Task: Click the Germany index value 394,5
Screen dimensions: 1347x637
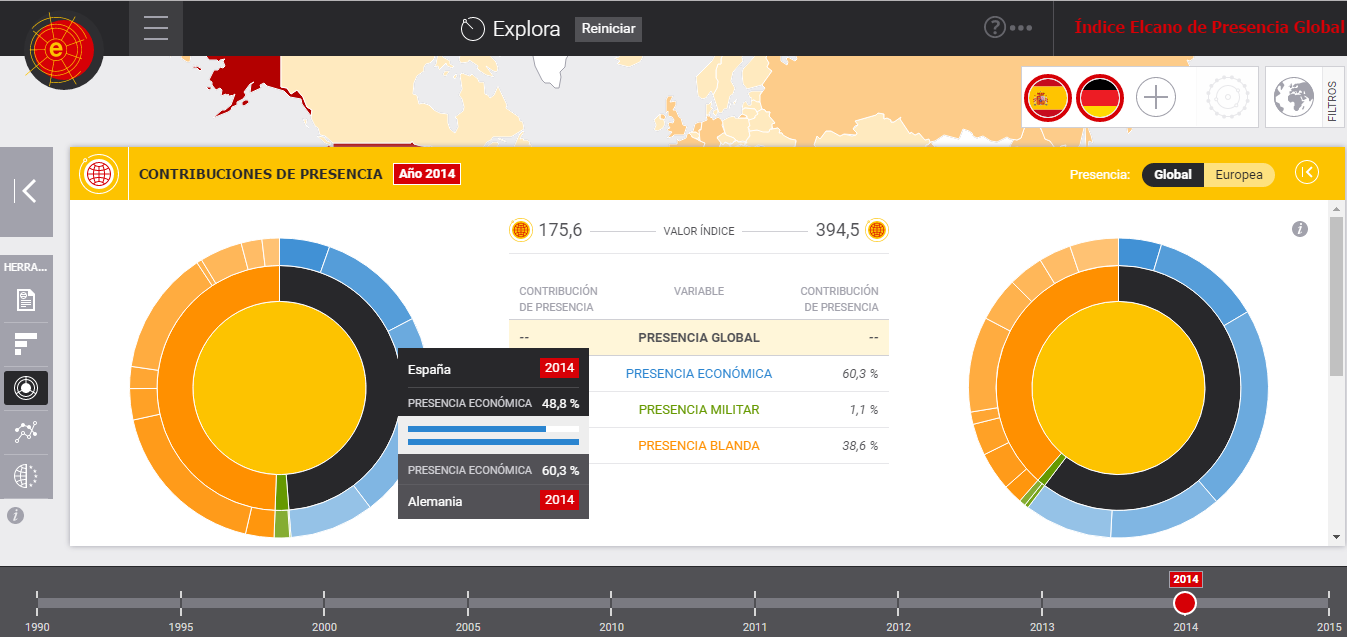Action: [837, 231]
